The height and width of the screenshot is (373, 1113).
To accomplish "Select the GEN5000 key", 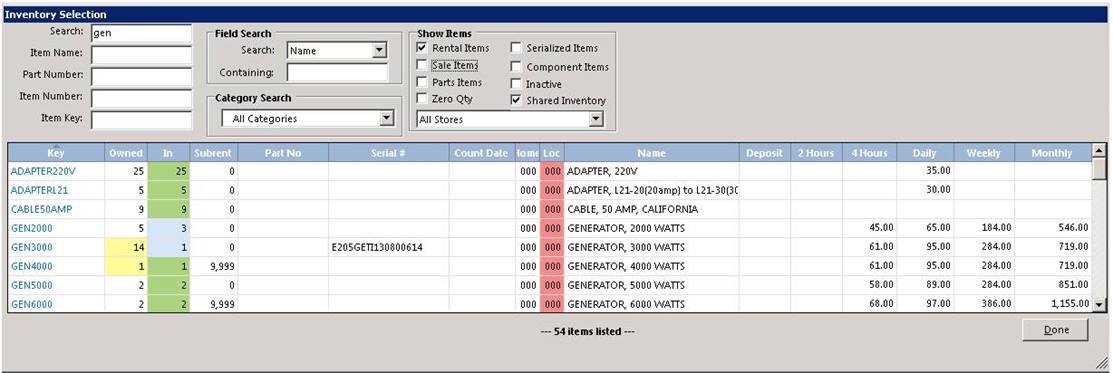I will point(31,285).
